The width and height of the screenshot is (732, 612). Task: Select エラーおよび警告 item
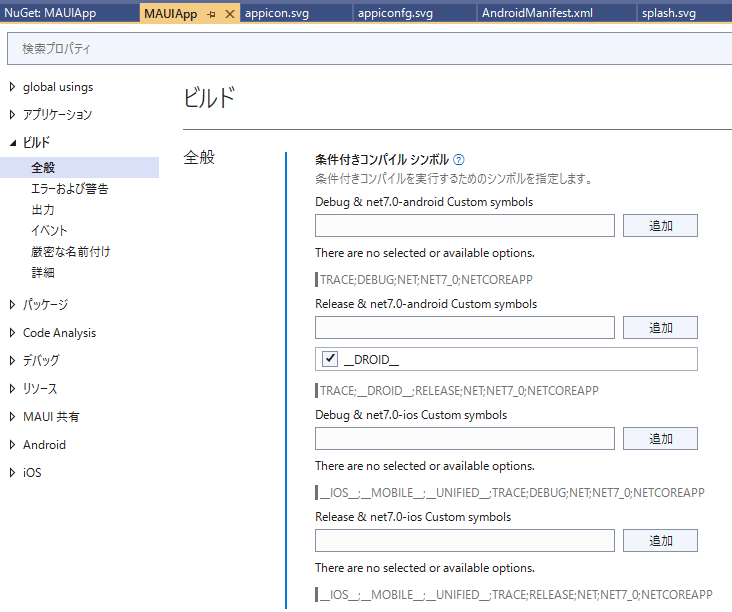click(x=70, y=189)
